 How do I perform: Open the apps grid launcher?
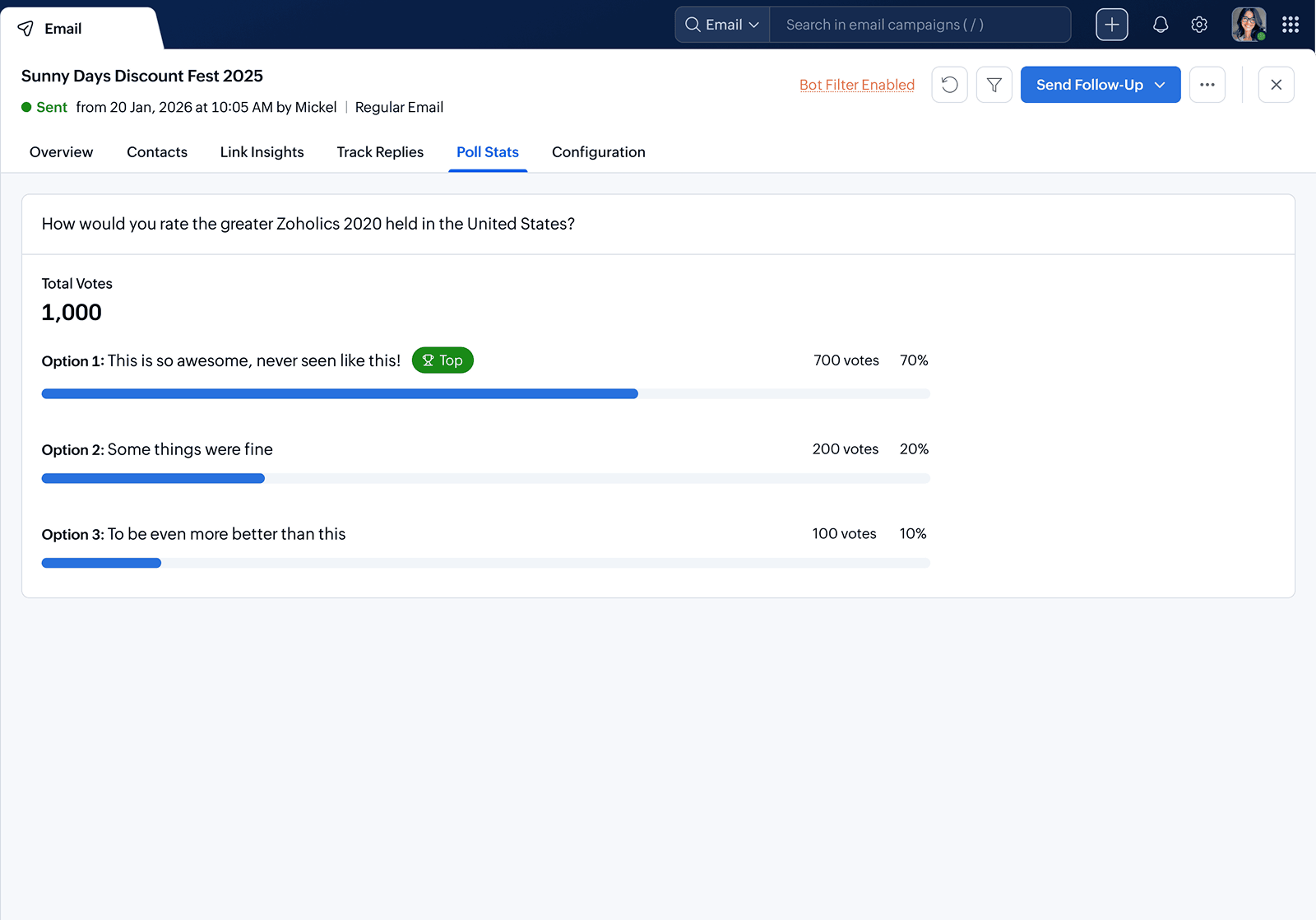pyautogui.click(x=1291, y=25)
